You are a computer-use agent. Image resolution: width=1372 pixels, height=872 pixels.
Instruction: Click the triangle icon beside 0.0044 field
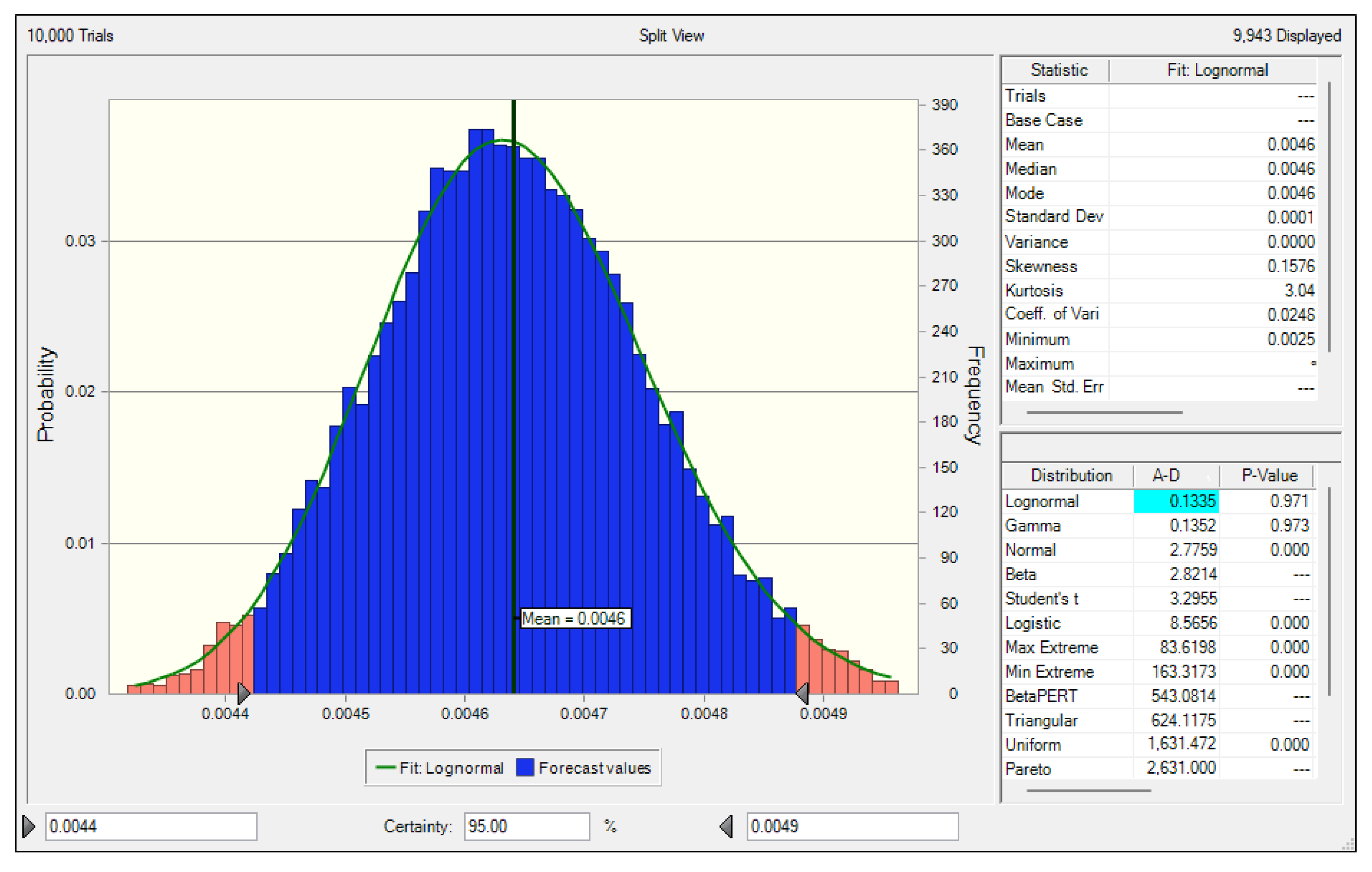coord(28,826)
